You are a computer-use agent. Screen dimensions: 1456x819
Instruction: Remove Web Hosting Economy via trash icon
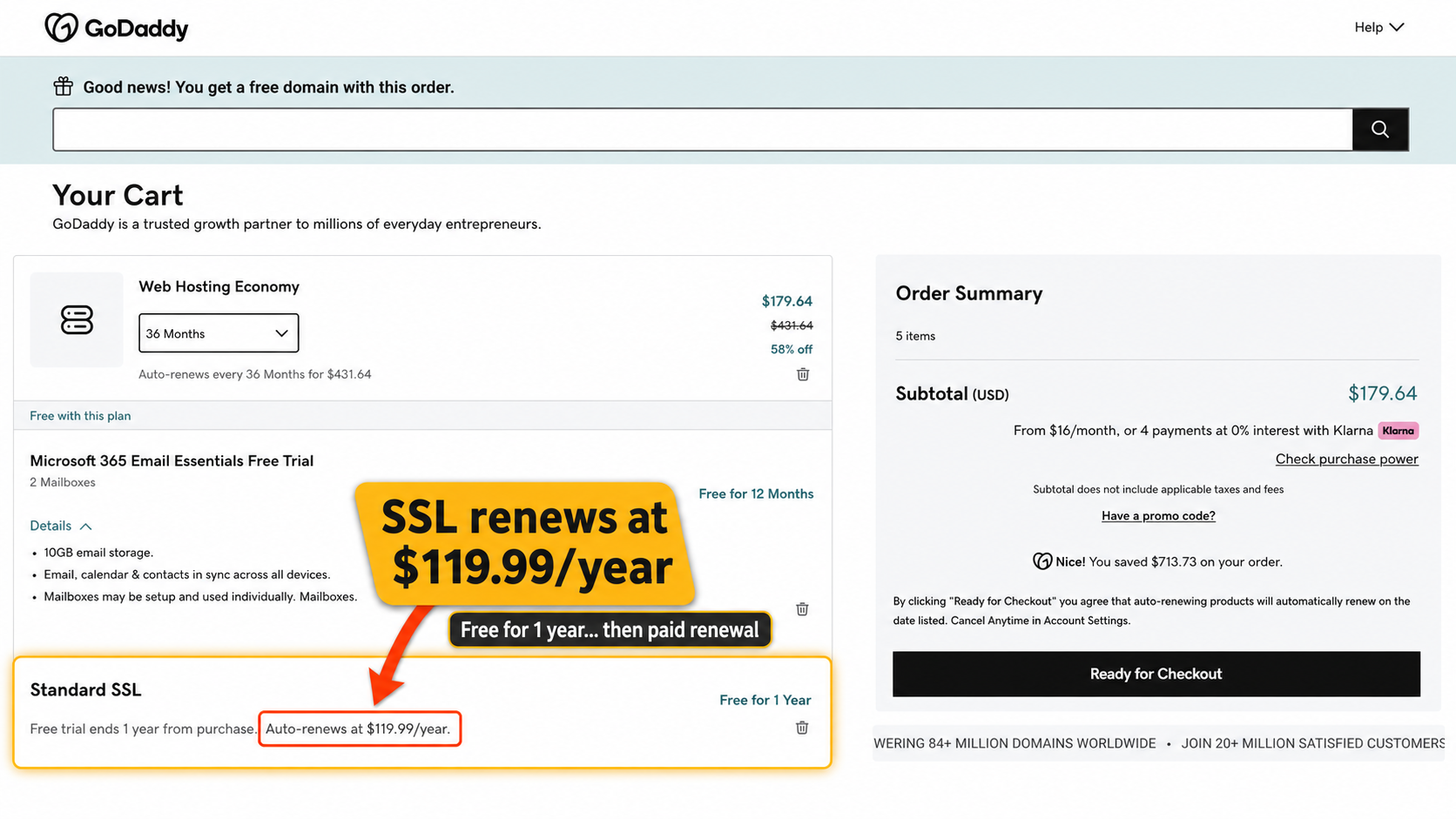coord(803,374)
